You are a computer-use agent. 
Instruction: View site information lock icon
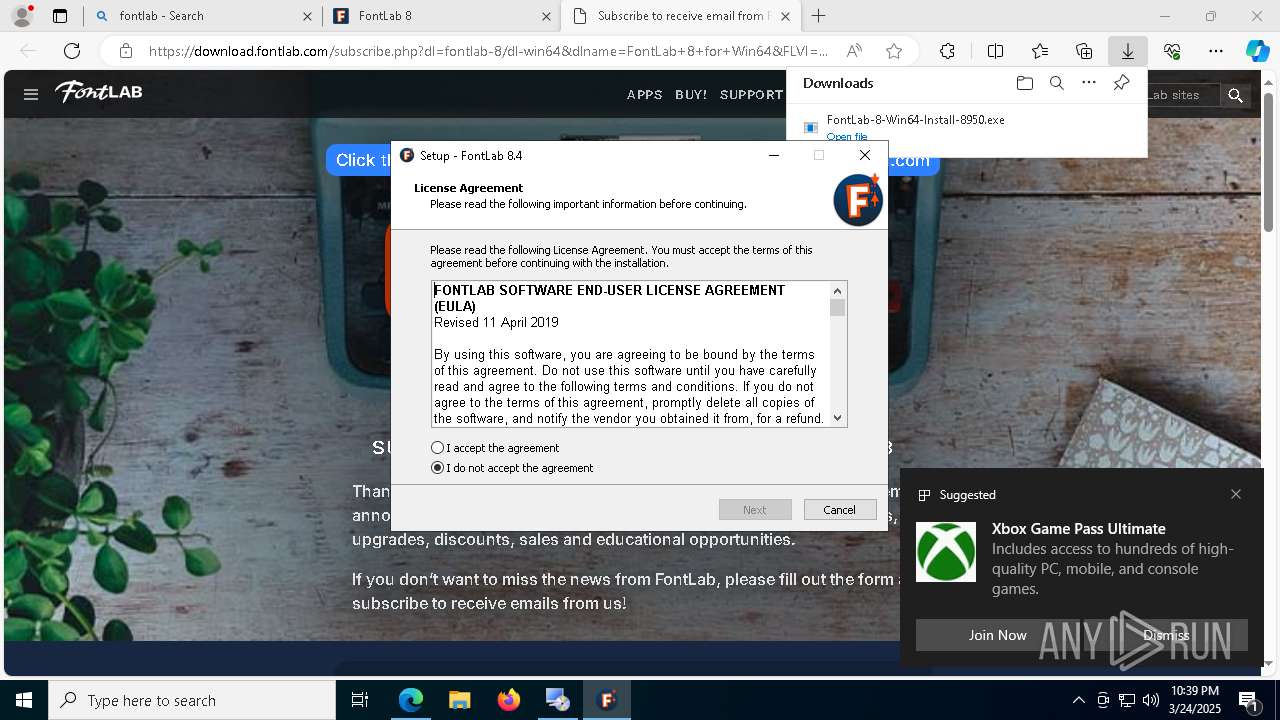[125, 51]
